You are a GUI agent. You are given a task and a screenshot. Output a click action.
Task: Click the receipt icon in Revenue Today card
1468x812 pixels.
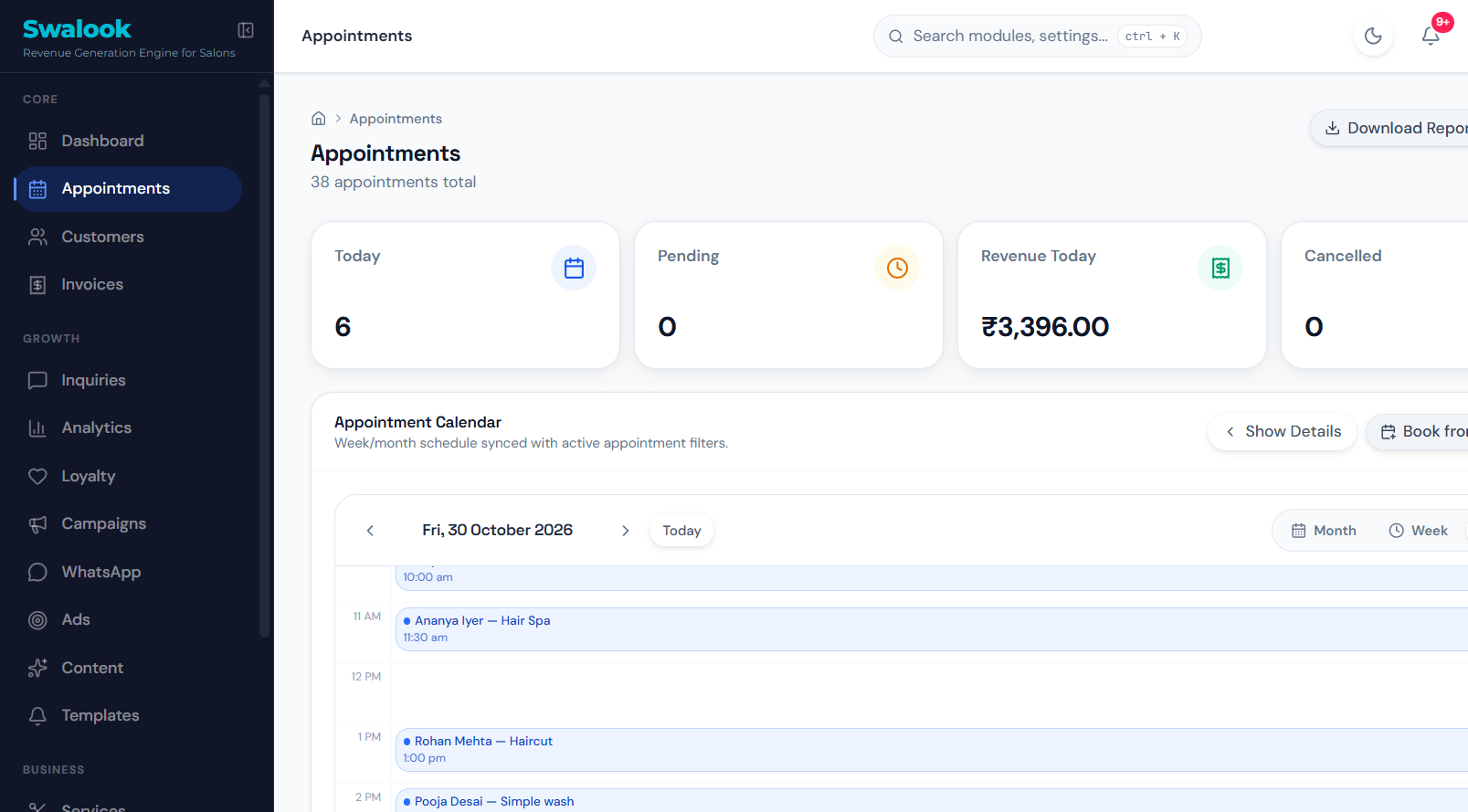1220,268
